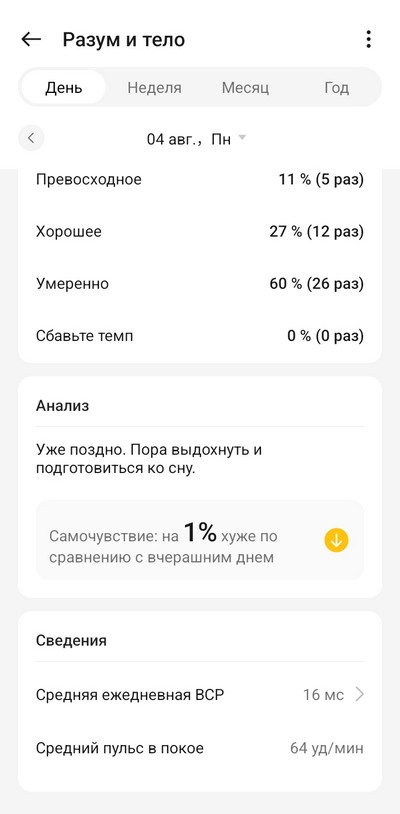This screenshot has width=400, height=814.
Task: Tap the Умеренно 60 % row
Action: [x=200, y=284]
